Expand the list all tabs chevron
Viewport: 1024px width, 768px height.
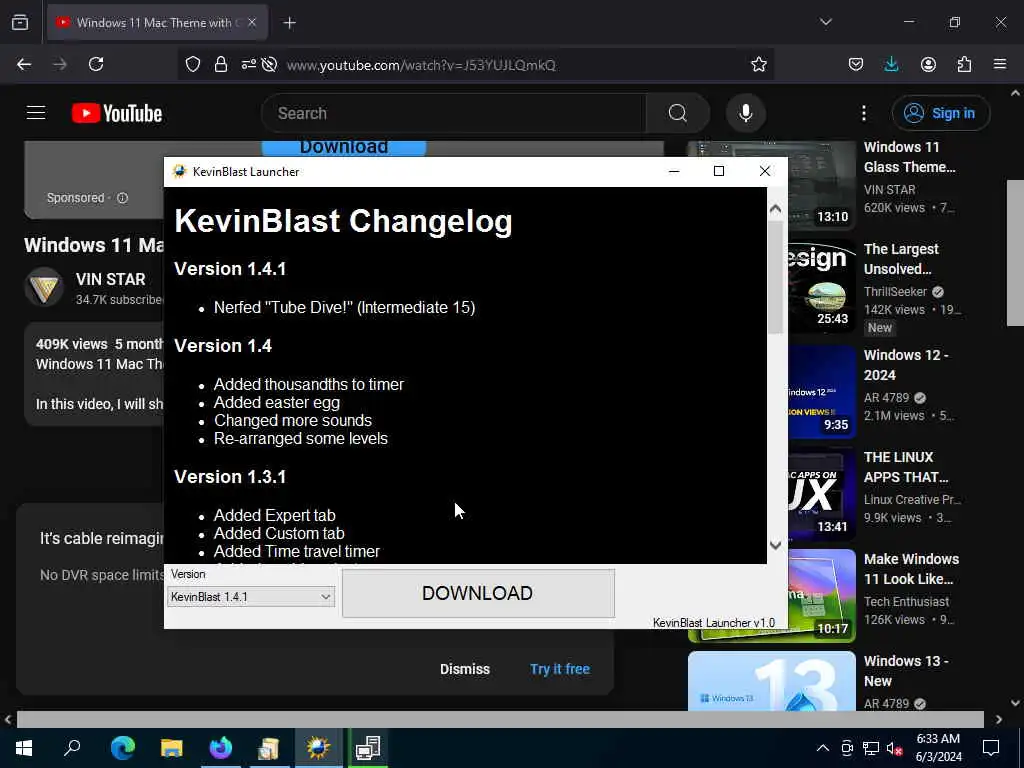click(x=825, y=22)
